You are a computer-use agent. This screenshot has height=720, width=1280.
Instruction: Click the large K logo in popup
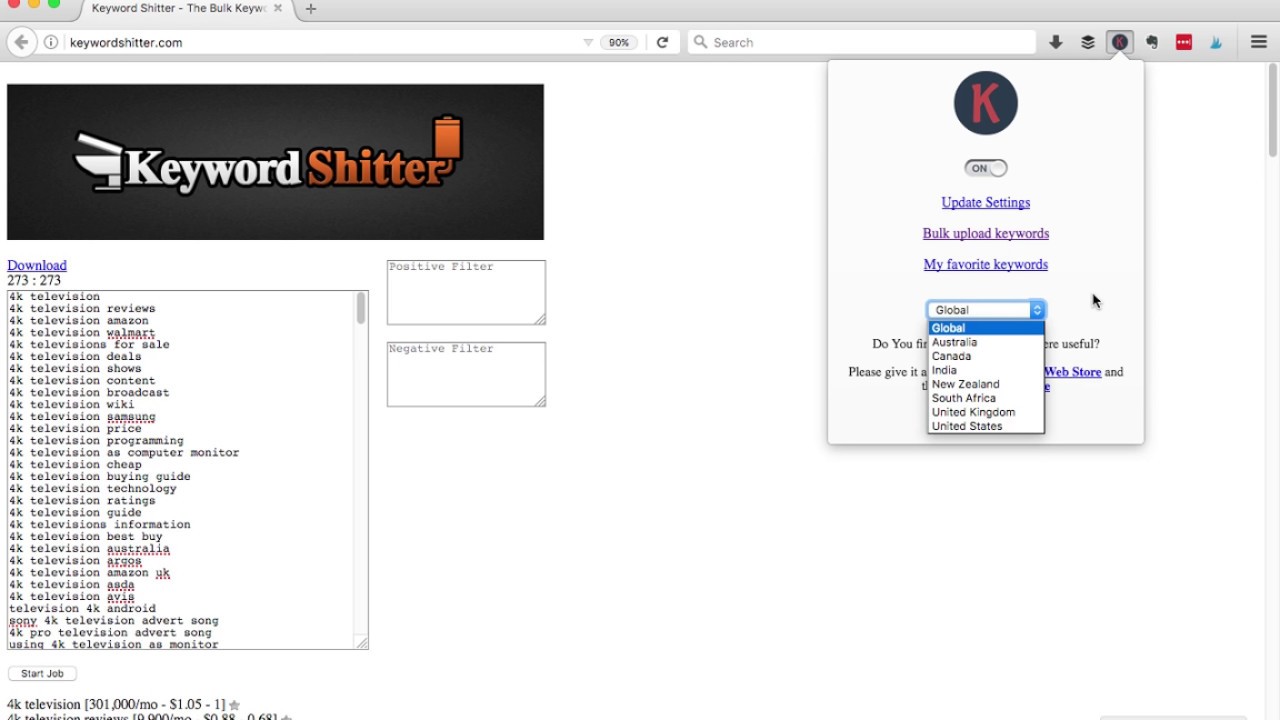coord(986,103)
